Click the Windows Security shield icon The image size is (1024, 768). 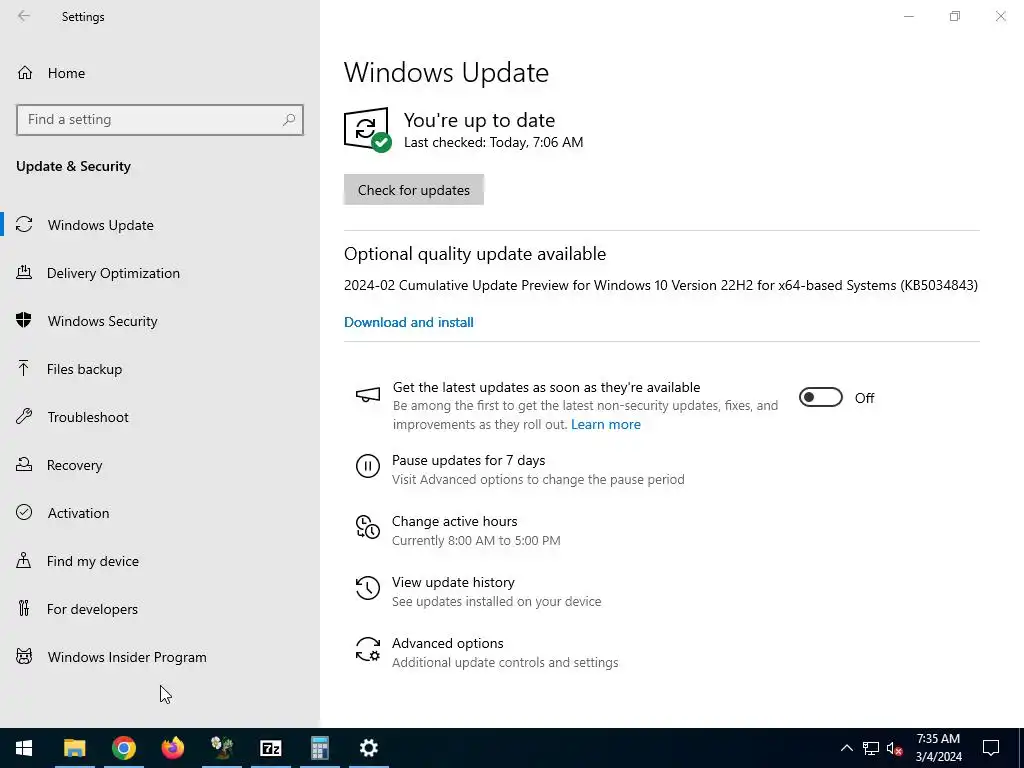tap(24, 320)
